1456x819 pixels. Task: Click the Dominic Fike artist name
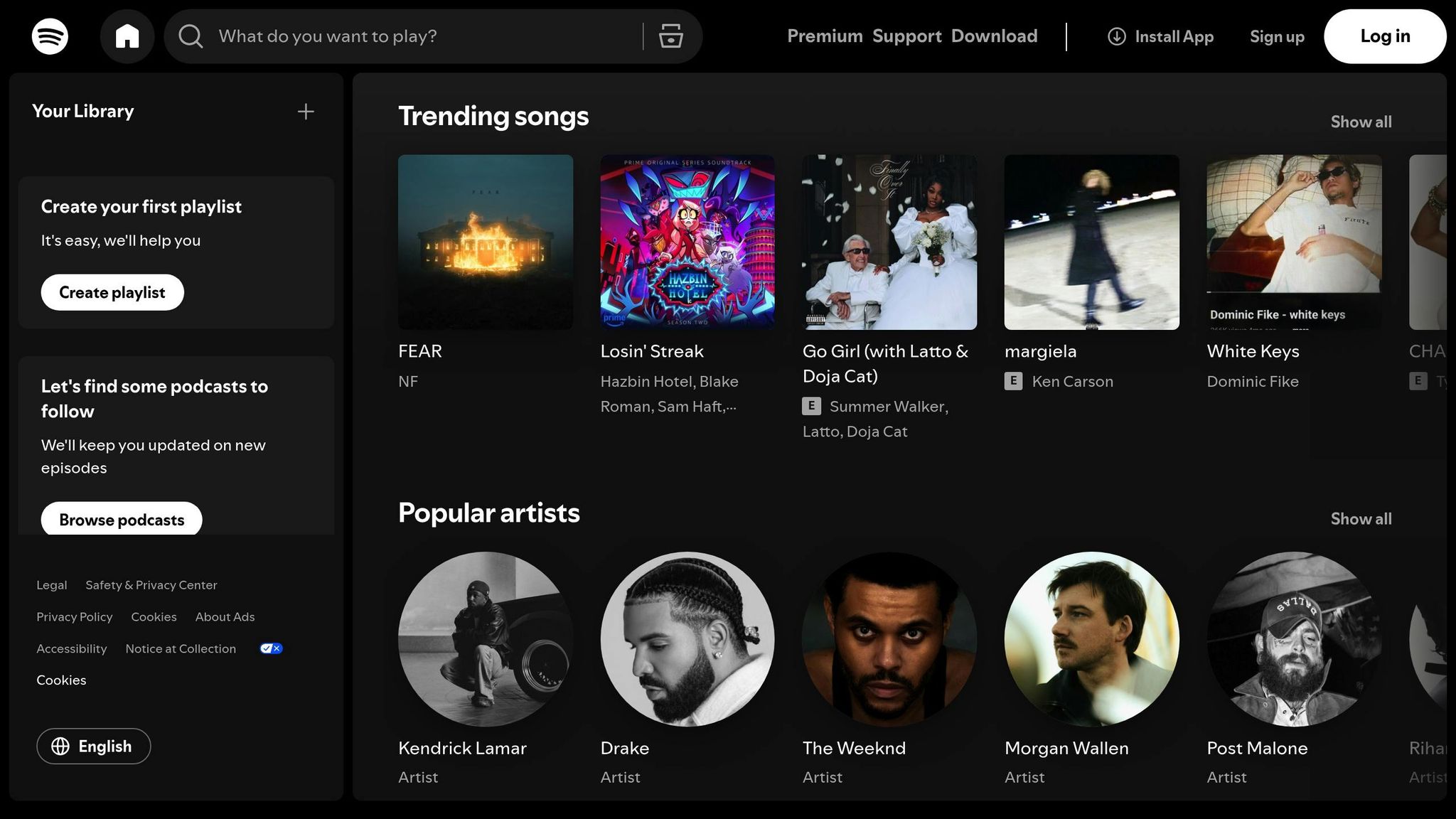pyautogui.click(x=1253, y=381)
